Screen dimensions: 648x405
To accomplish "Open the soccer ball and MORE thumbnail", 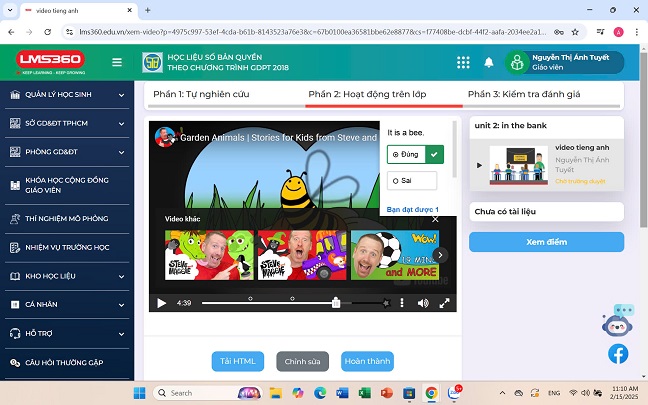I will point(395,255).
